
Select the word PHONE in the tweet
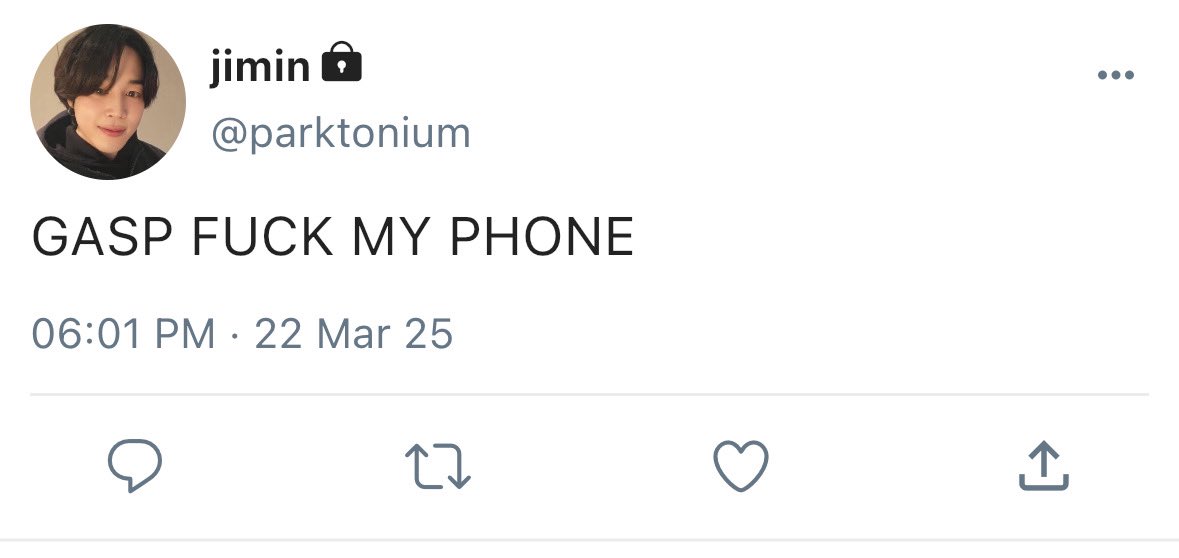pyautogui.click(x=542, y=237)
